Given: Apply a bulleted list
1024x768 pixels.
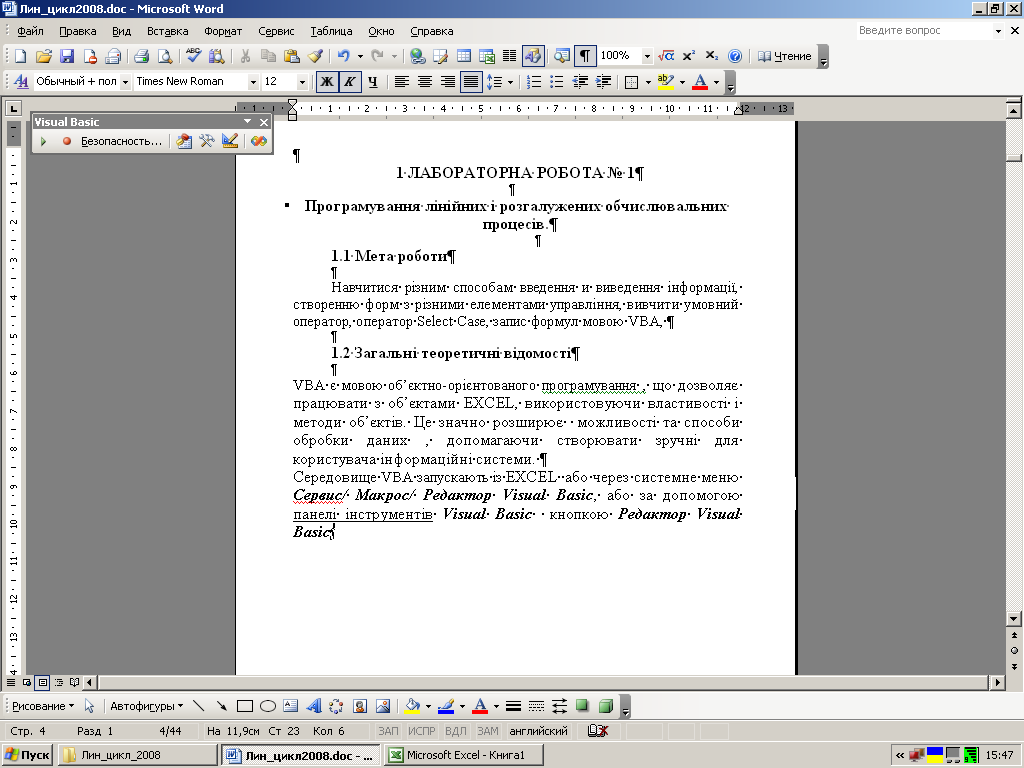Looking at the screenshot, I should pos(556,82).
